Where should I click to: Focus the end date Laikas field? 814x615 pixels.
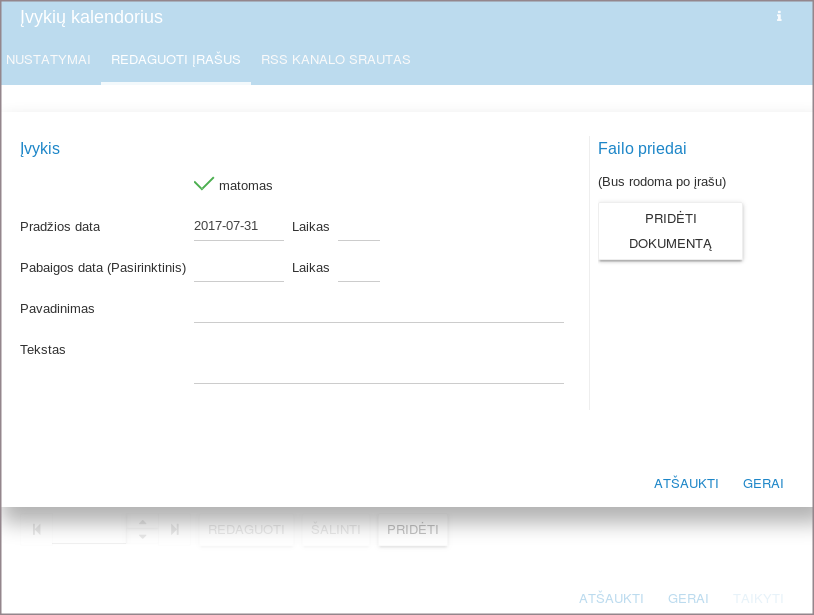pos(358,268)
